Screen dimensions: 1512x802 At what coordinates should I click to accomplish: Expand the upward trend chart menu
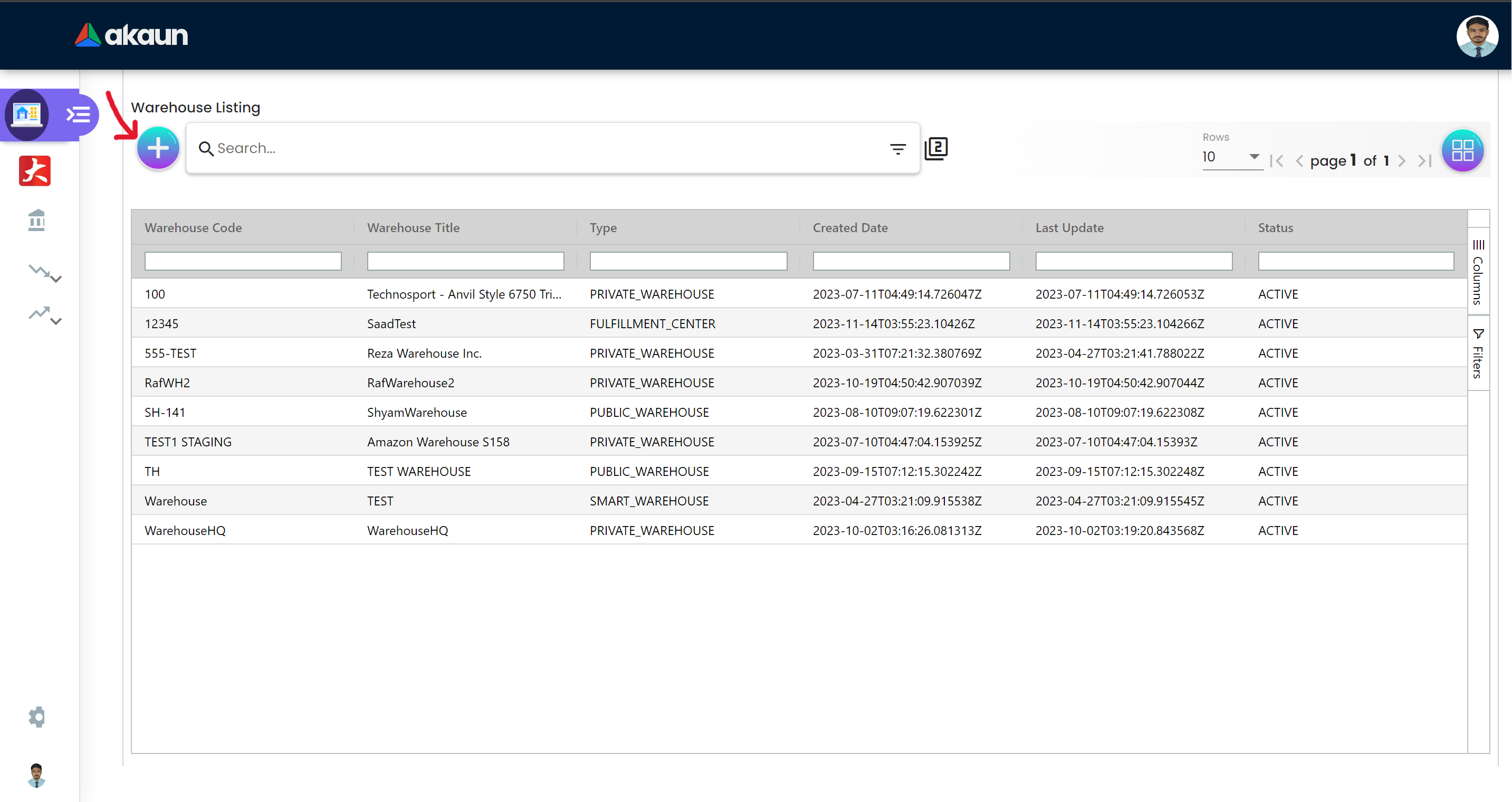(x=45, y=316)
